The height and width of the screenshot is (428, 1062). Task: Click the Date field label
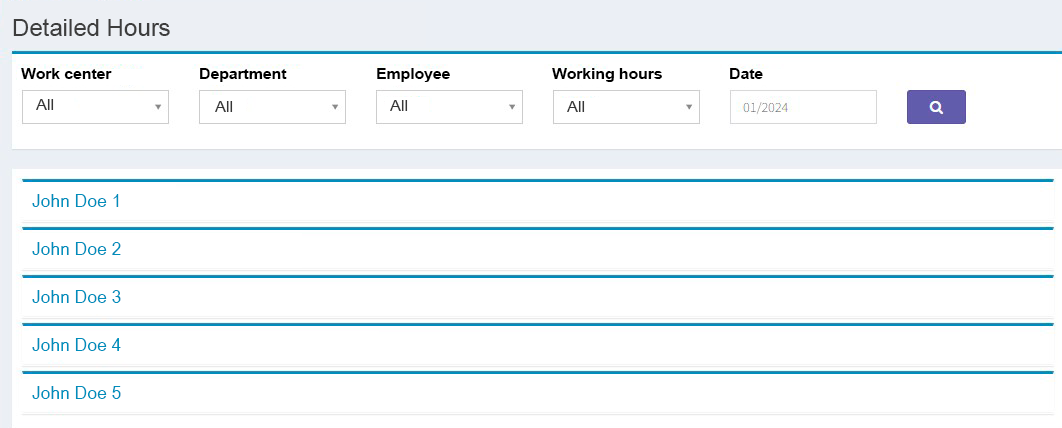click(746, 74)
